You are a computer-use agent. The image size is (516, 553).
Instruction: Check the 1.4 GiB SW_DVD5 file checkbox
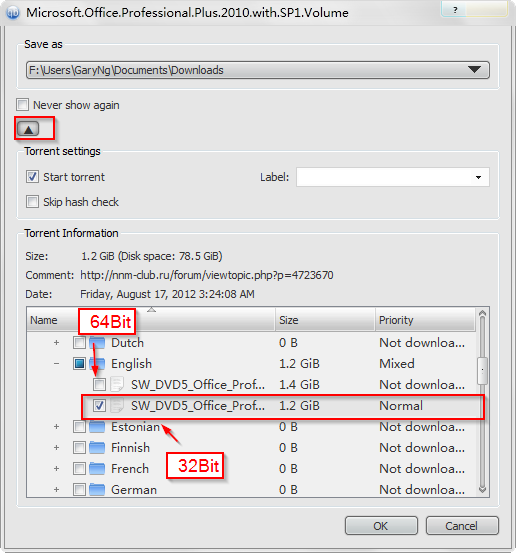pyautogui.click(x=99, y=384)
